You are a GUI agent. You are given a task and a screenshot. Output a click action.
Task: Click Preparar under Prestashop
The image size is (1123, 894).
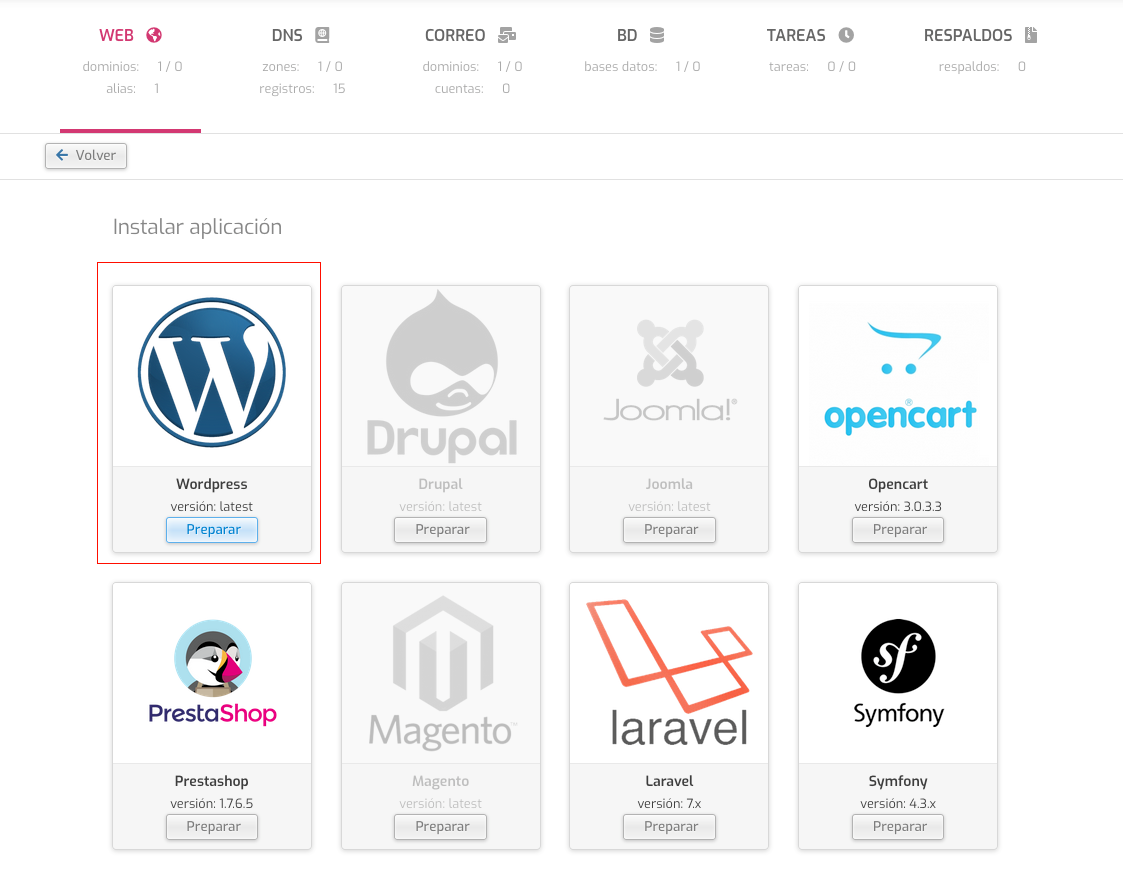[212, 827]
